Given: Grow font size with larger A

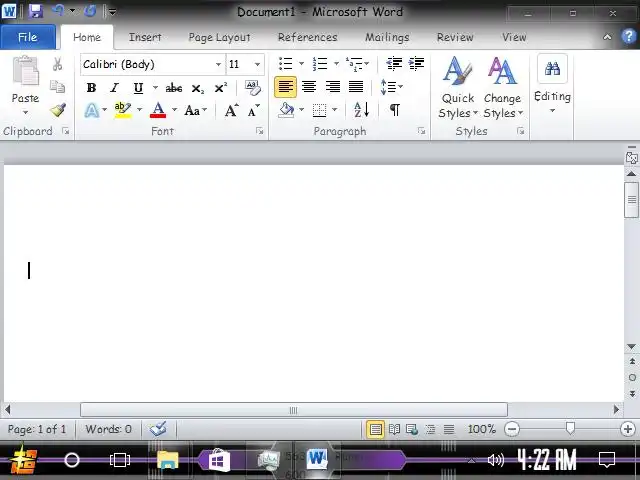Looking at the screenshot, I should [x=231, y=110].
